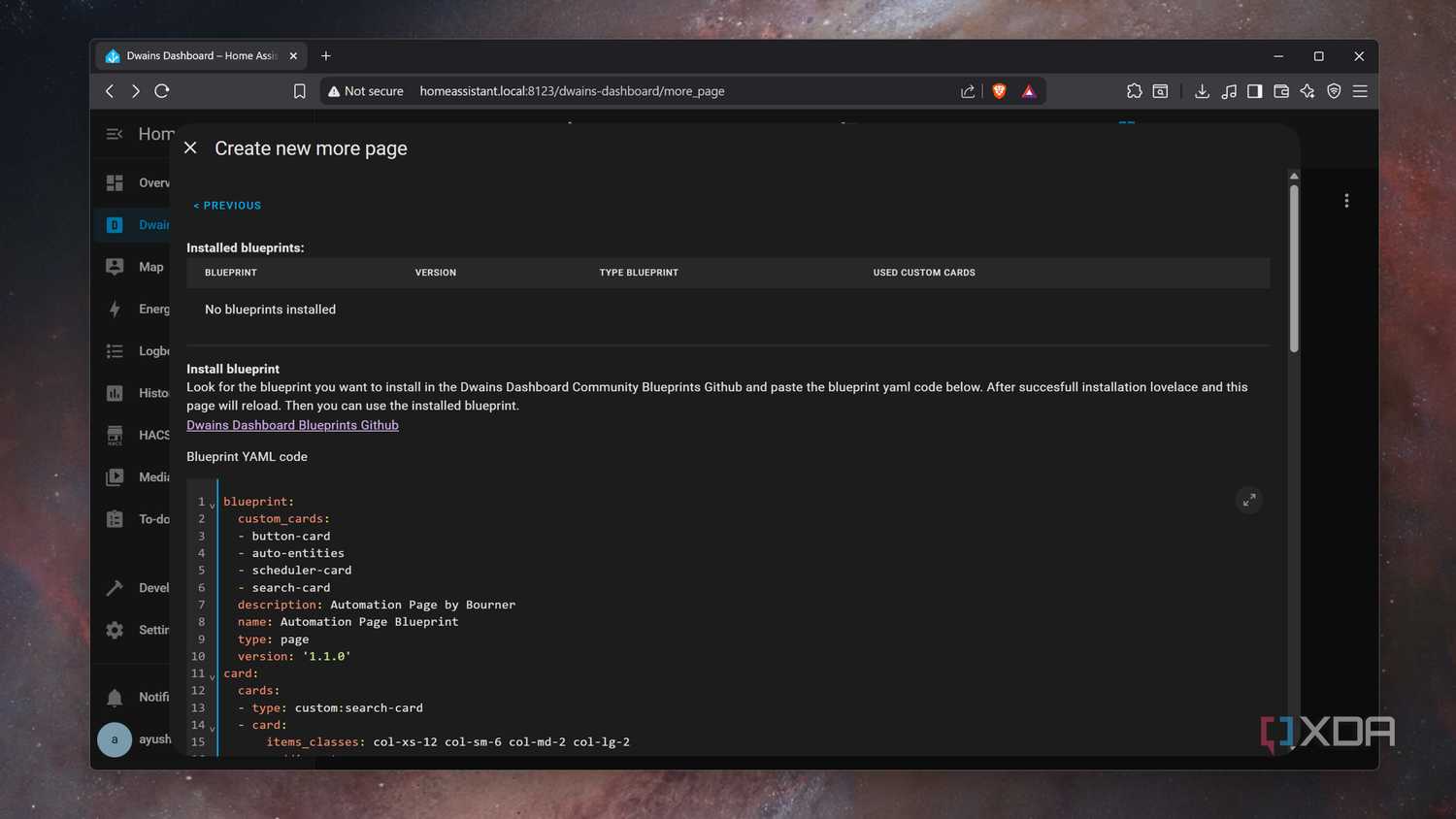
Task: Open the Logbook list icon
Action: (x=115, y=351)
